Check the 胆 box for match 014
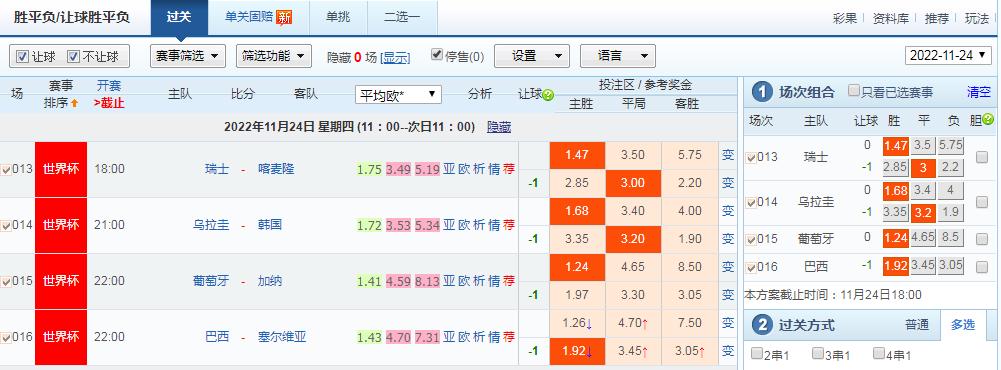This screenshot has width=1001, height=370. tap(982, 202)
